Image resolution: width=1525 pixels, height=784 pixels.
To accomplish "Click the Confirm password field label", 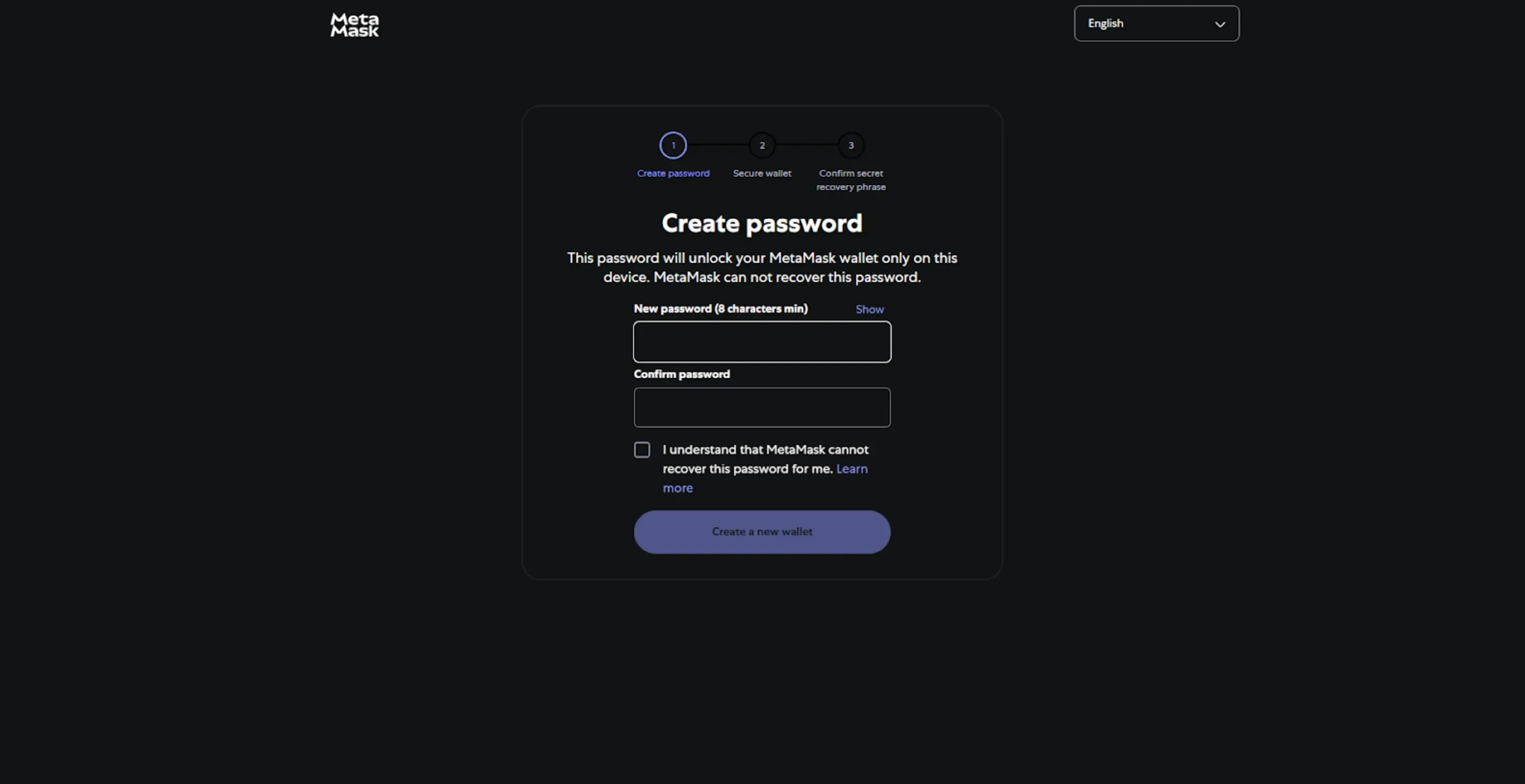I will point(681,374).
